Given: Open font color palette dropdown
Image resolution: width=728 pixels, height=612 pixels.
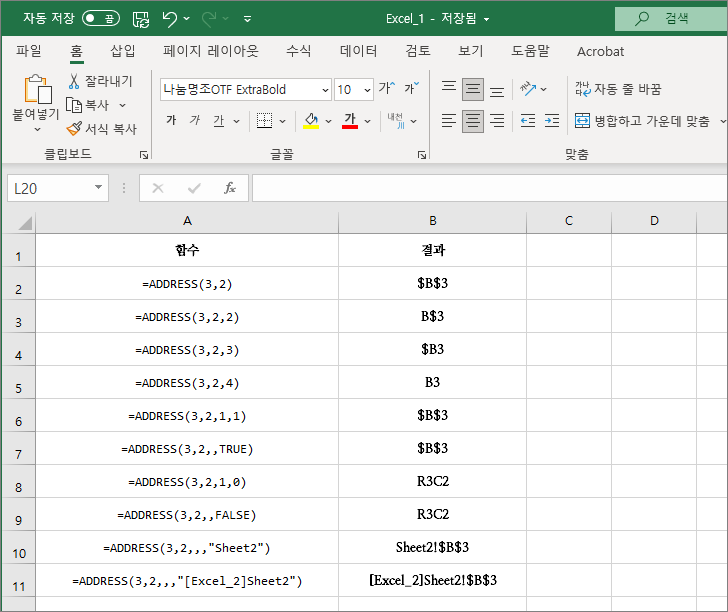Looking at the screenshot, I should point(367,121).
